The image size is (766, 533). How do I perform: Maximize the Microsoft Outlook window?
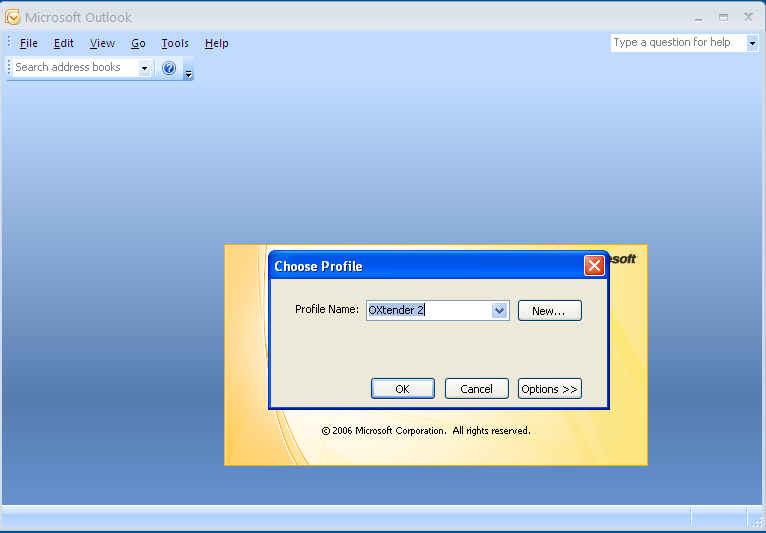click(723, 18)
